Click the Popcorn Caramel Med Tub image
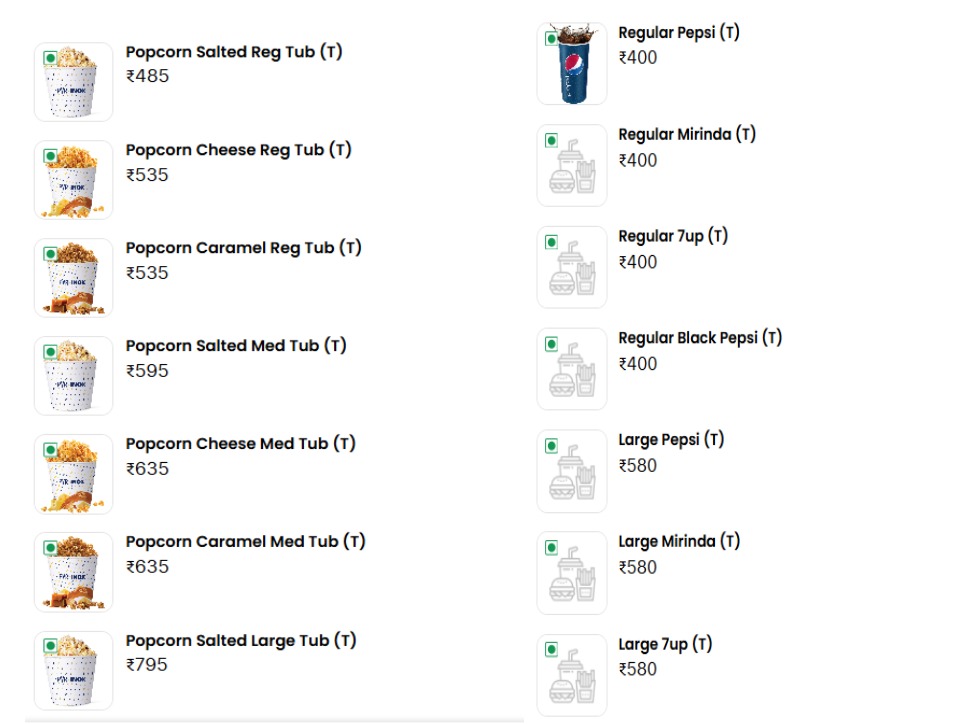Image resolution: width=969 pixels, height=724 pixels. (x=73, y=572)
